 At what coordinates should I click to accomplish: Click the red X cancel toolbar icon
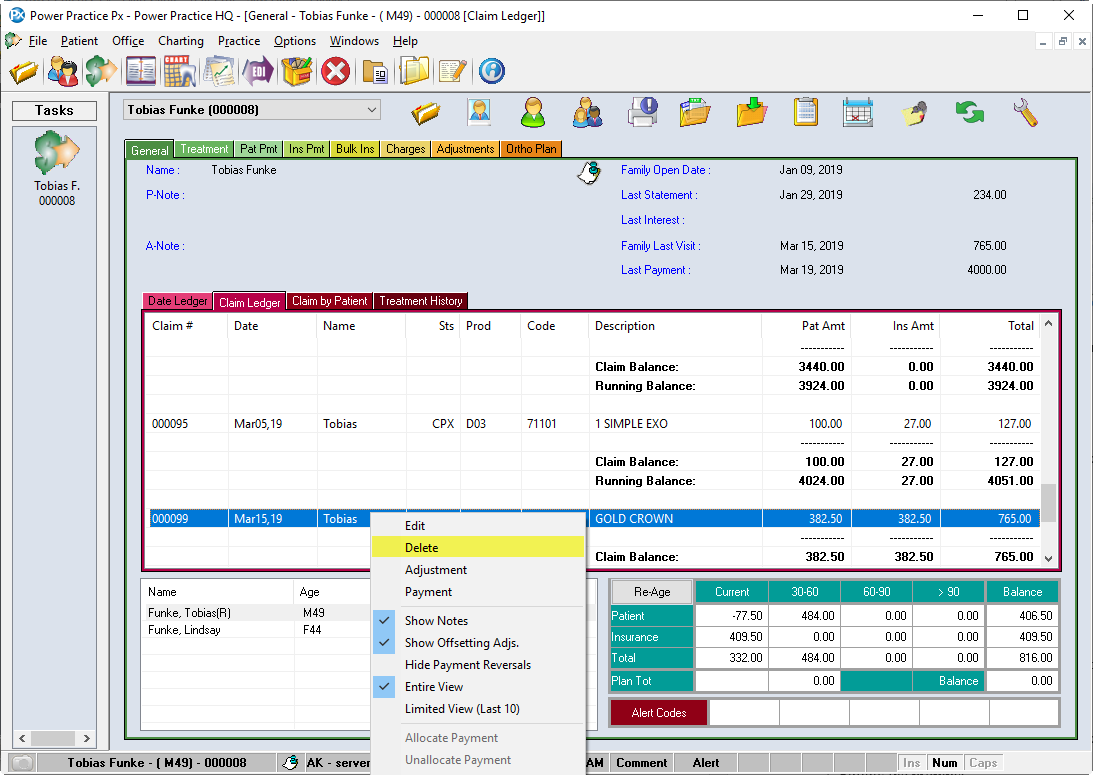pos(335,71)
